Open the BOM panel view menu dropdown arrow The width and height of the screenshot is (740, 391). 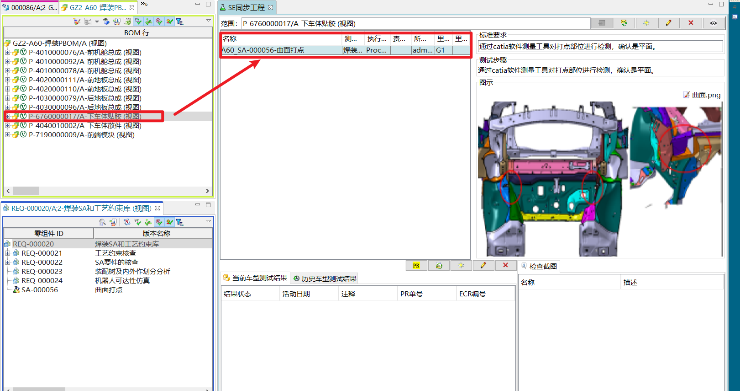pos(208,21)
